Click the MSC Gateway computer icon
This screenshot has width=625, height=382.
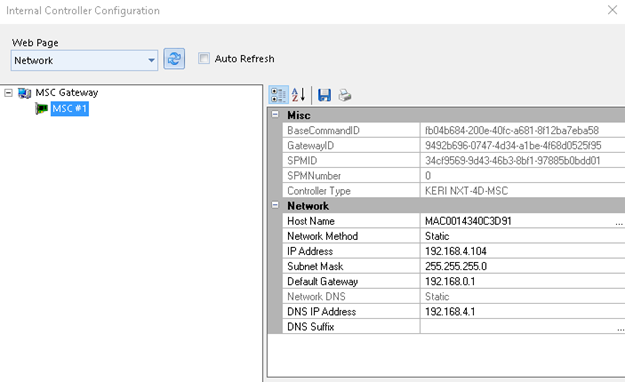coord(24,93)
